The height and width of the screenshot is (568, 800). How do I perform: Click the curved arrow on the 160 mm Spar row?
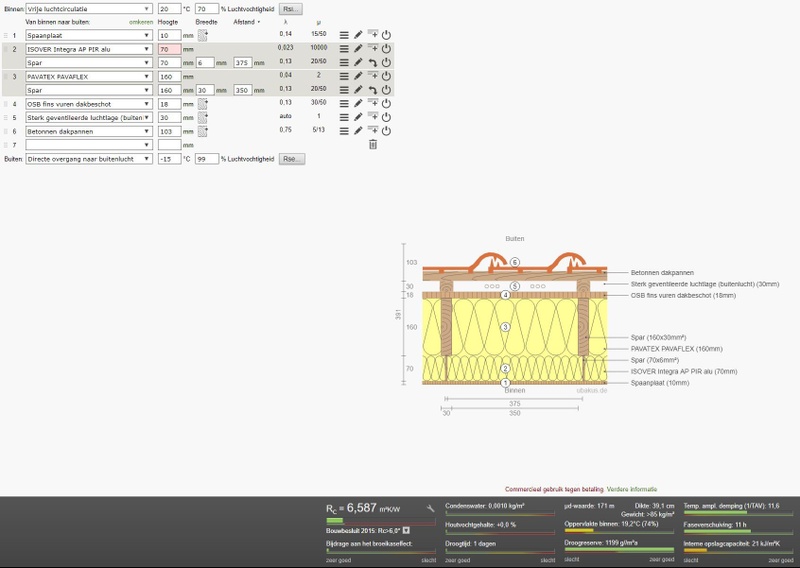tap(373, 90)
